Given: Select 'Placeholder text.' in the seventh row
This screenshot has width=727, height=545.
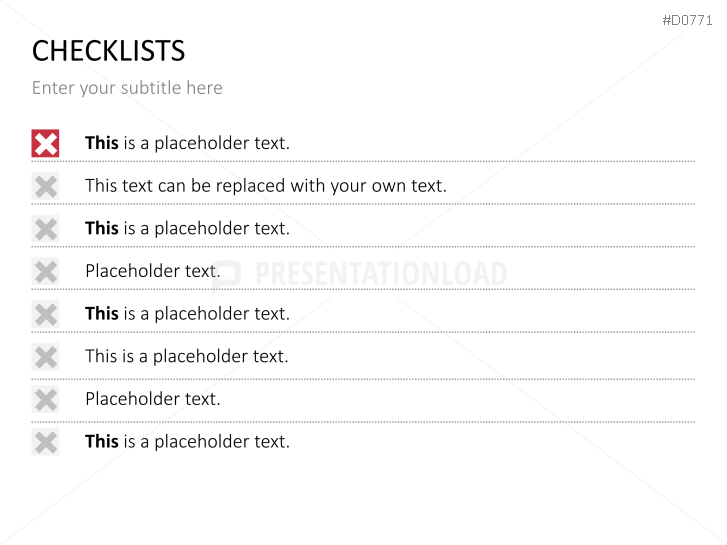Looking at the screenshot, I should tap(153, 399).
